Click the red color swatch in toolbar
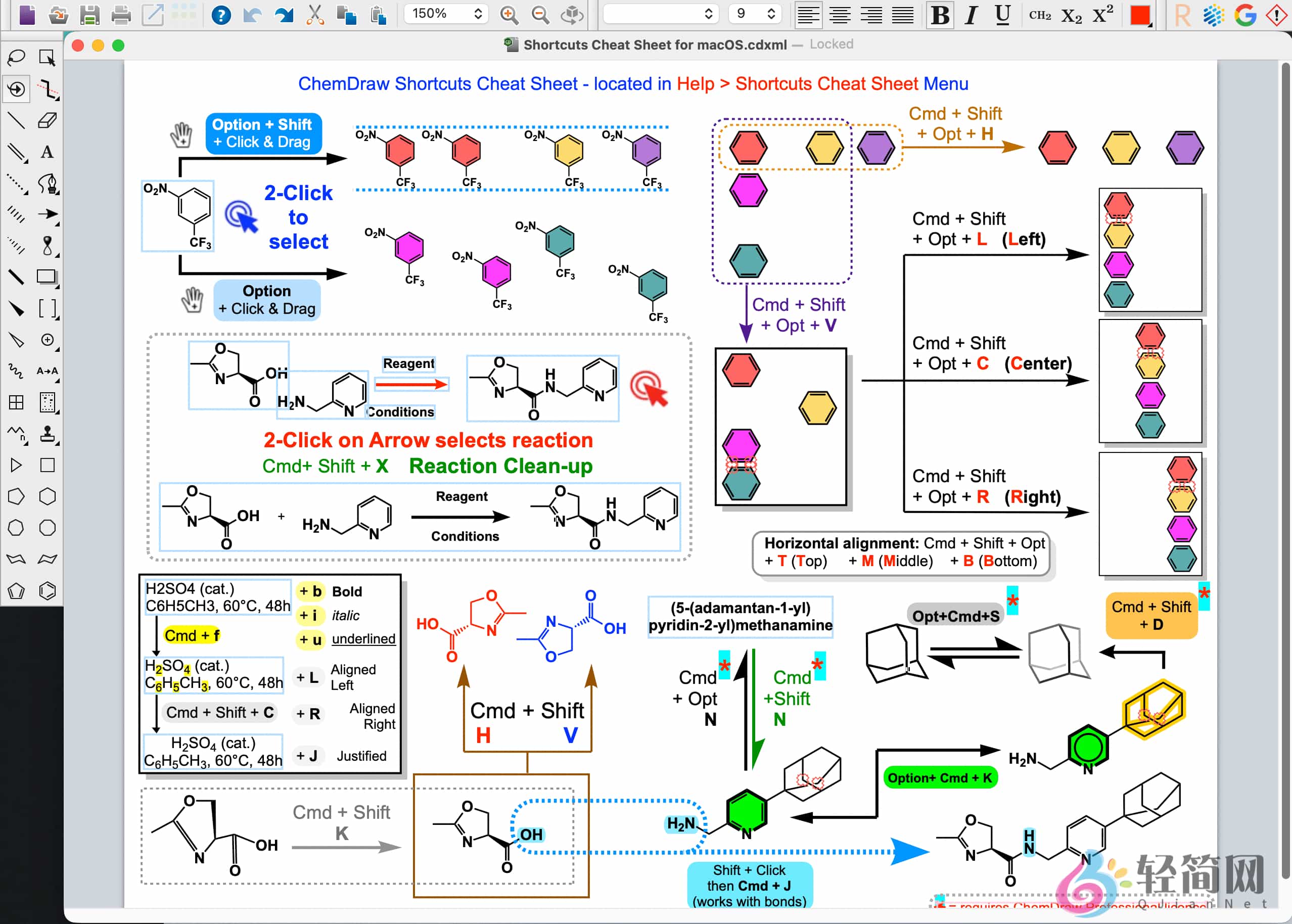The image size is (1292, 924). pyautogui.click(x=1140, y=15)
